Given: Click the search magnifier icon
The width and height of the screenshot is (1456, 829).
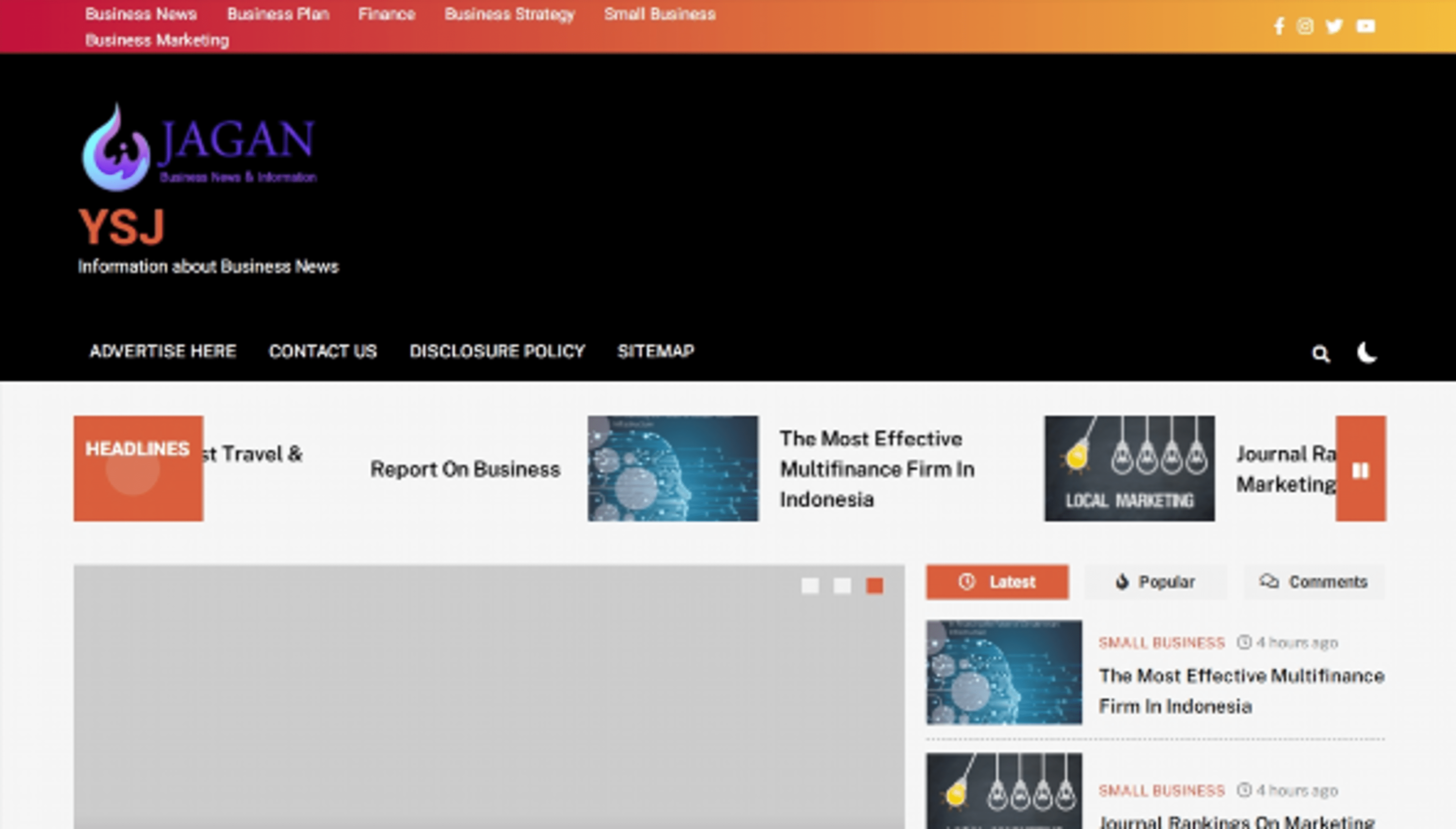Looking at the screenshot, I should pyautogui.click(x=1321, y=353).
